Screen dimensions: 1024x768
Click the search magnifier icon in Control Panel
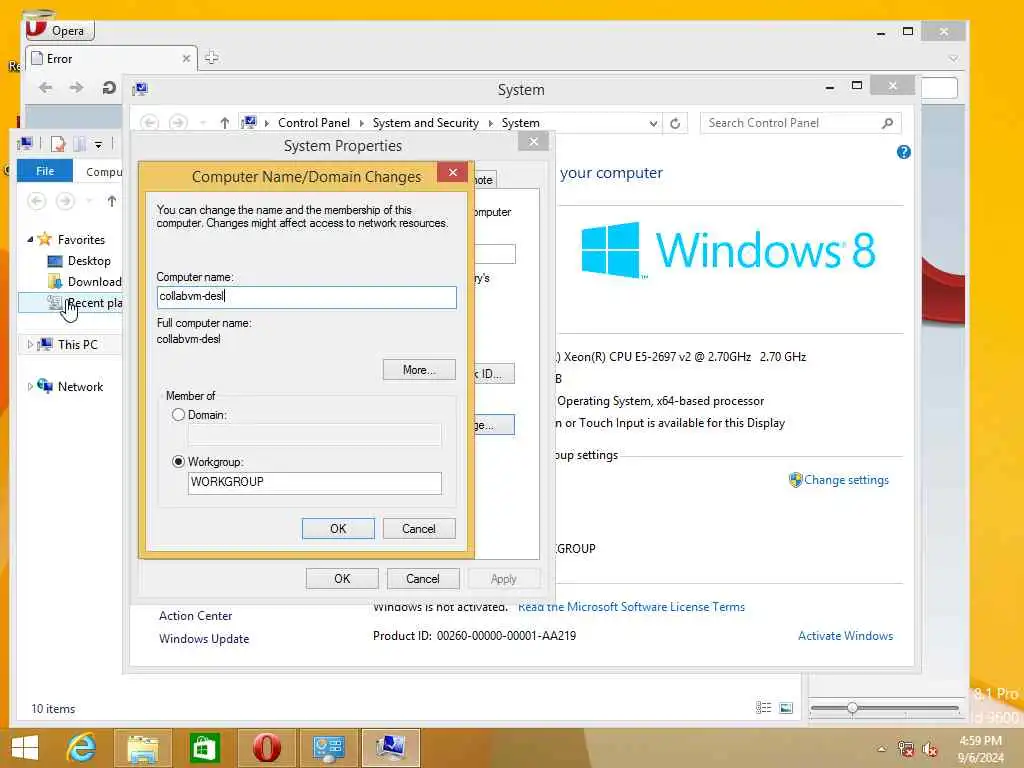tap(887, 123)
